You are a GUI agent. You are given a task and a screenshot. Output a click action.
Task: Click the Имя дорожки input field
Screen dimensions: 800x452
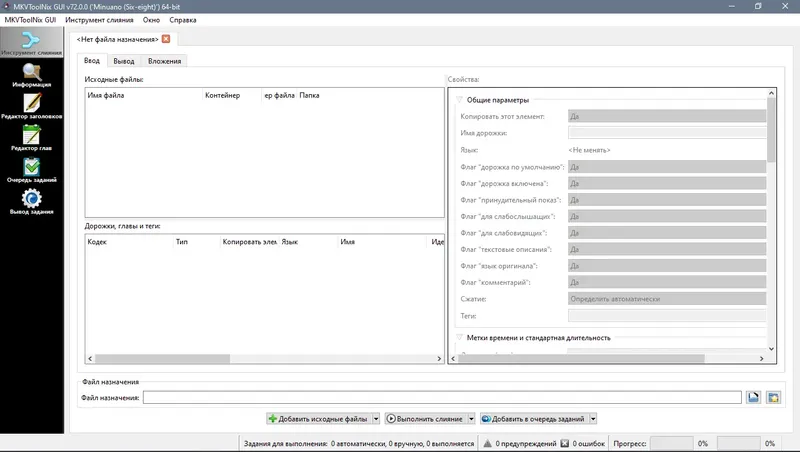(667, 133)
